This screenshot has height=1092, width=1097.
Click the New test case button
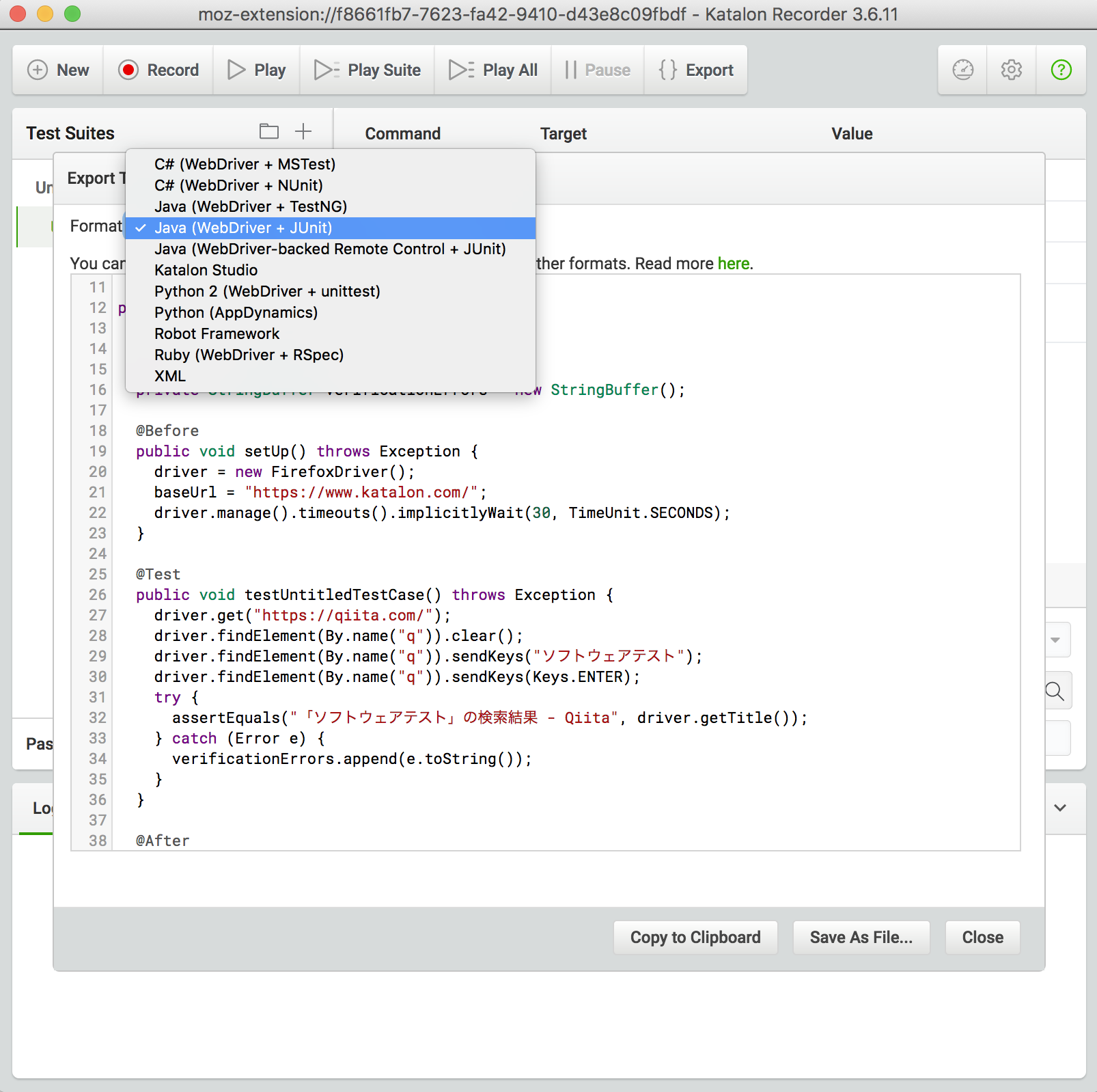pyautogui.click(x=58, y=70)
